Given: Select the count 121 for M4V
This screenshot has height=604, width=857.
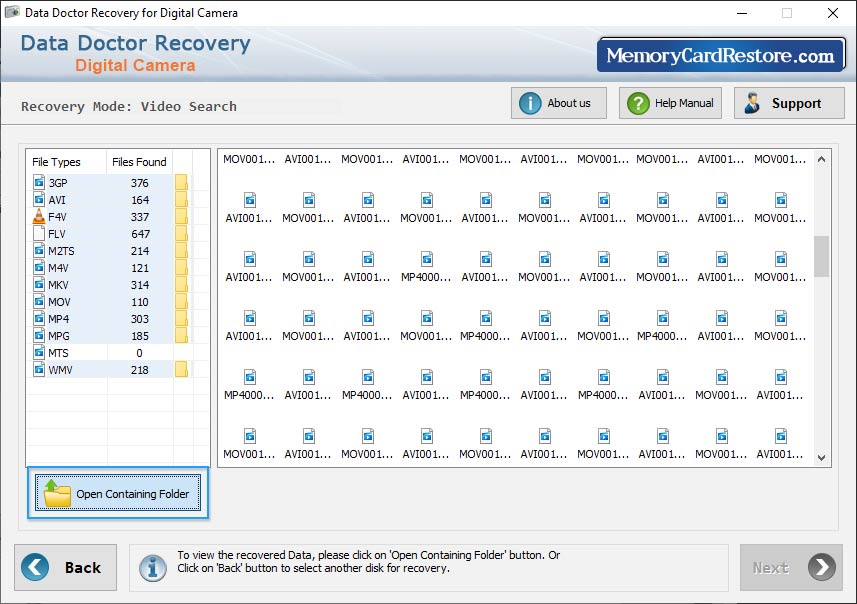Looking at the screenshot, I should click(x=140, y=268).
